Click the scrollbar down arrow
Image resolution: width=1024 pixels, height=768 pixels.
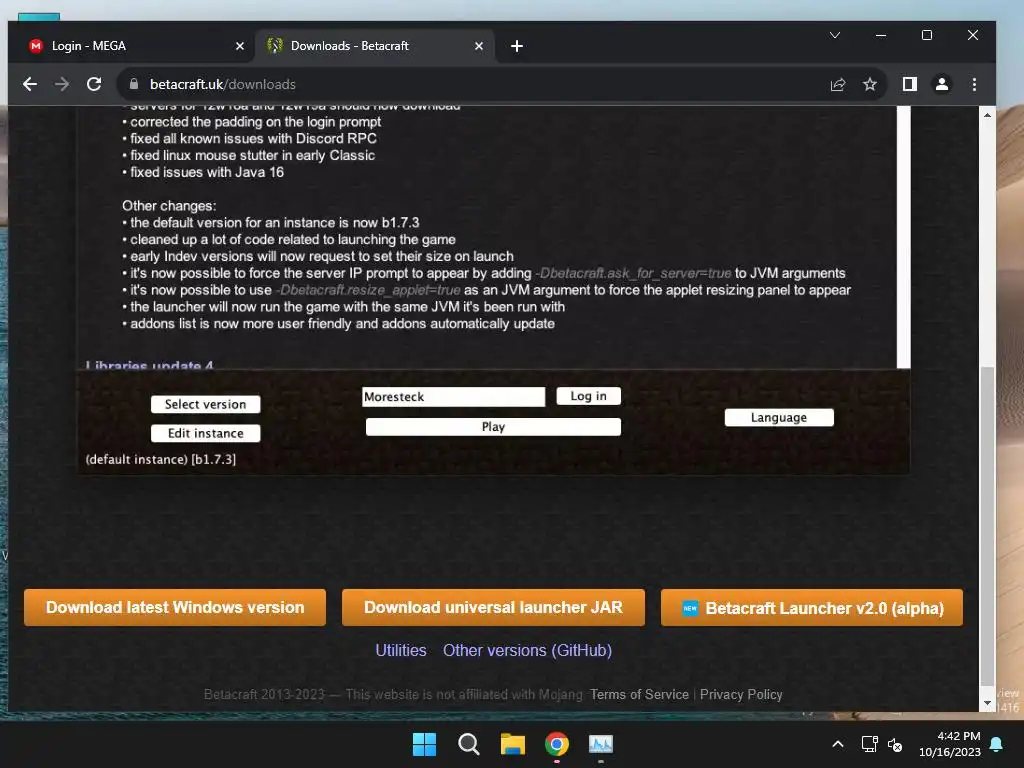(987, 703)
